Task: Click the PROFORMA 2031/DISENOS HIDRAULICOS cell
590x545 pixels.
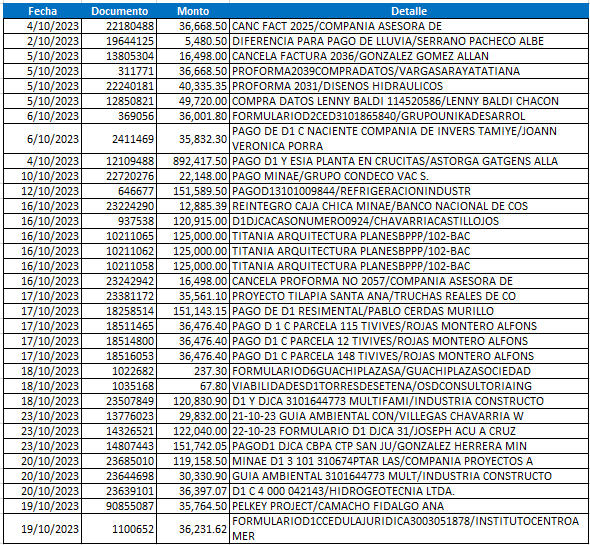Action: 409,86
